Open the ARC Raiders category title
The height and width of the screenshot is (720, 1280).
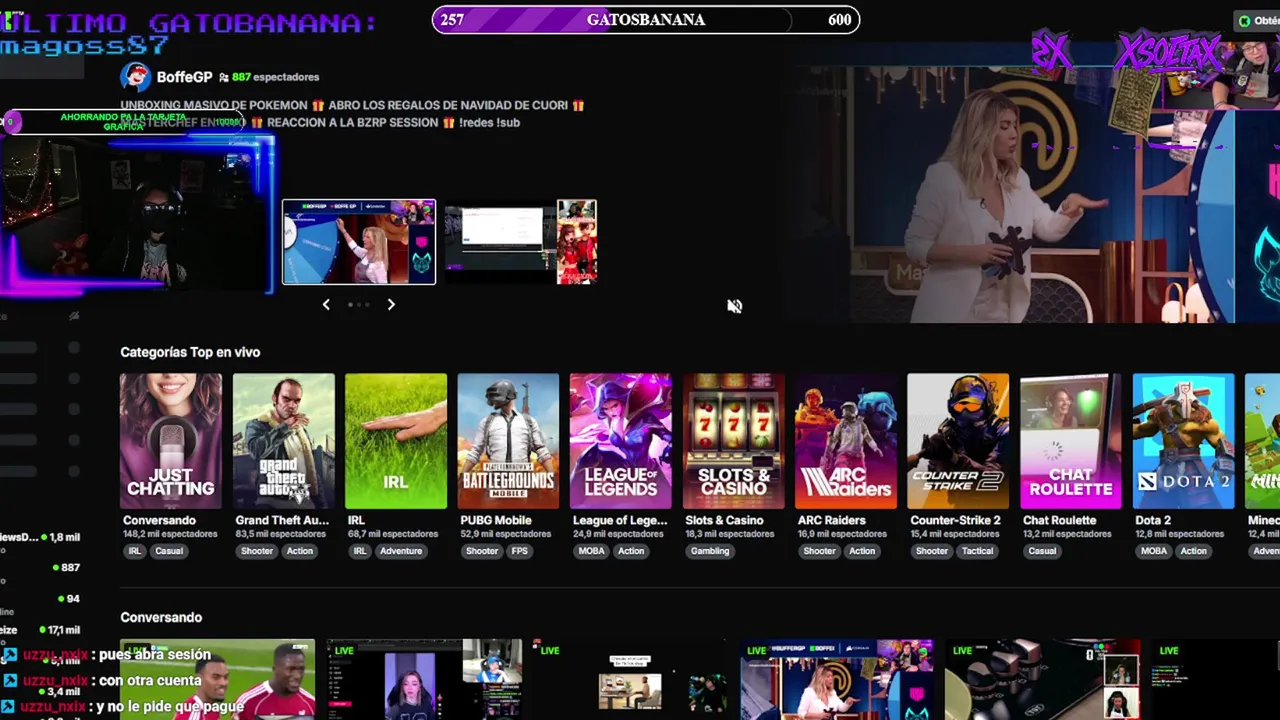point(832,520)
